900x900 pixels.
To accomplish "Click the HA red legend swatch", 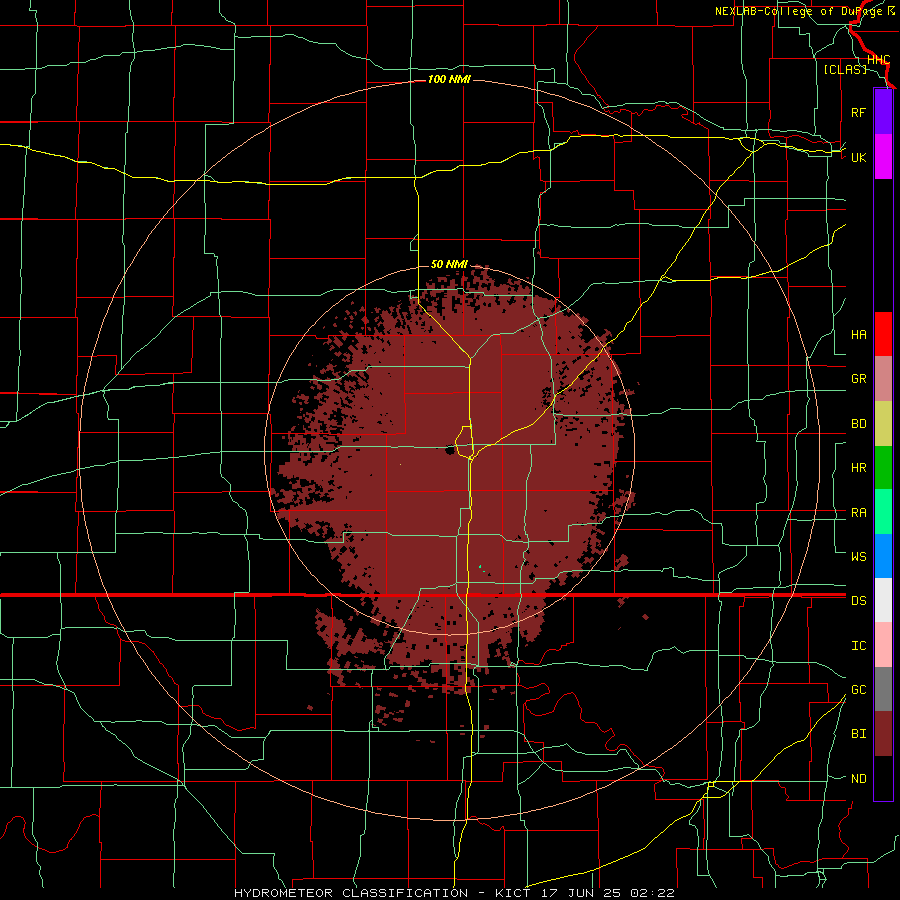I will click(883, 334).
